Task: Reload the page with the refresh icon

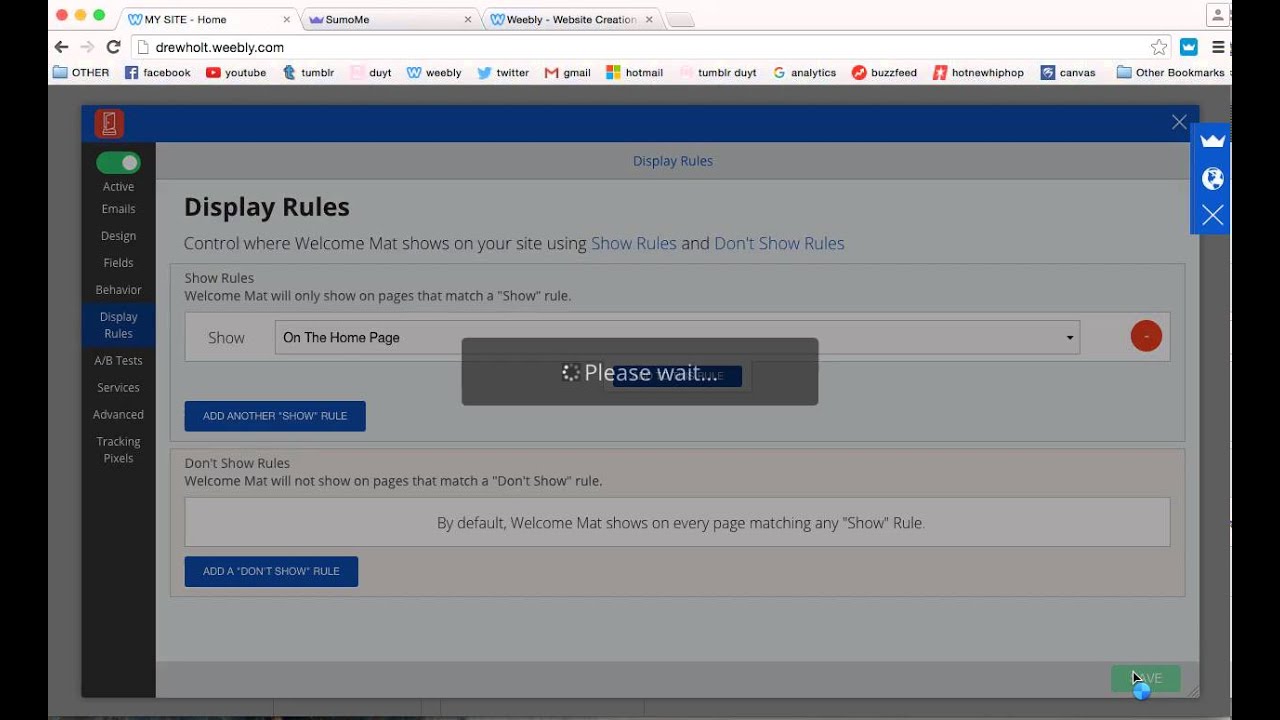Action: coord(113,47)
